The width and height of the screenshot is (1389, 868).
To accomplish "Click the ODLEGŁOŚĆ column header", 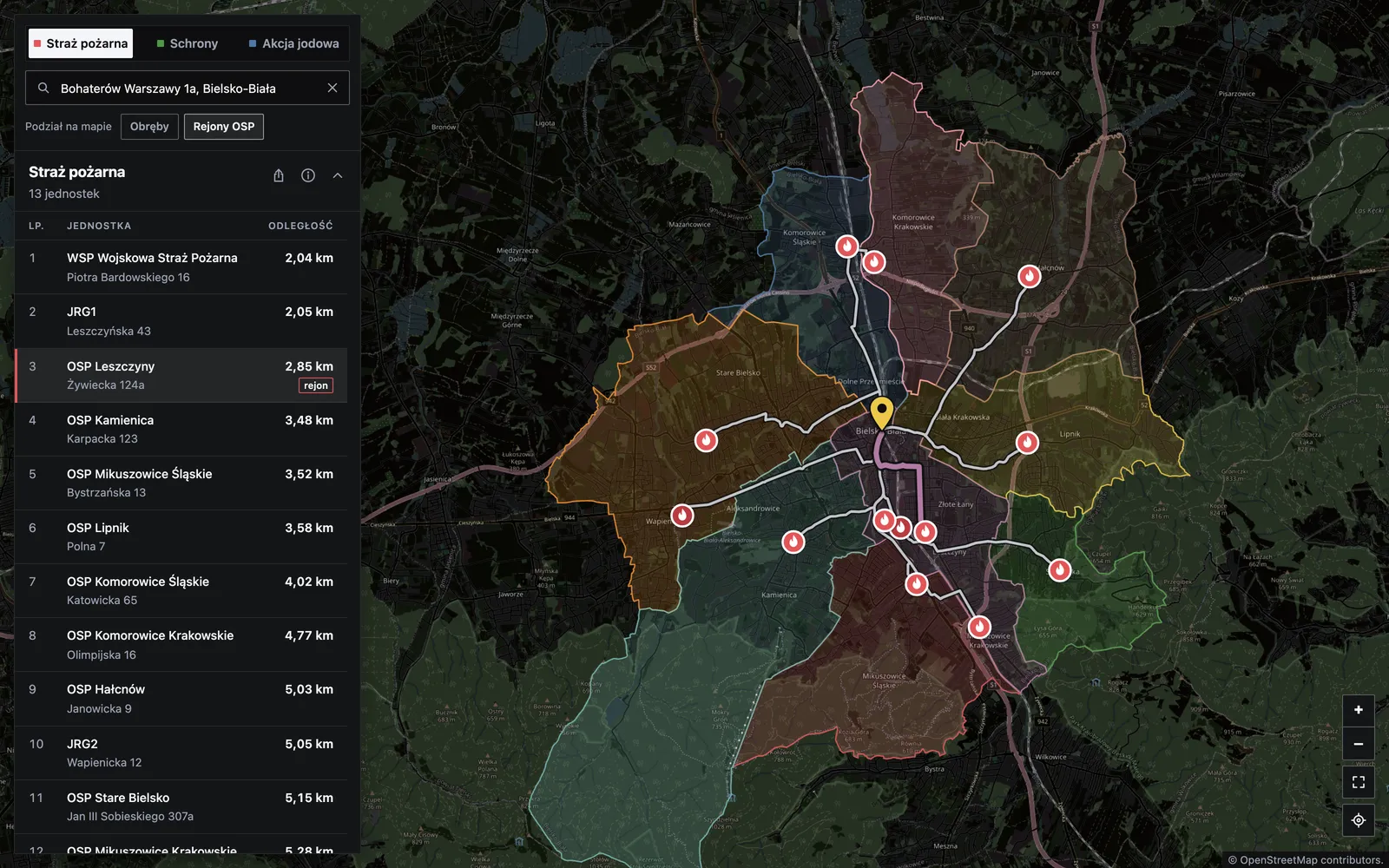I will (x=300, y=226).
